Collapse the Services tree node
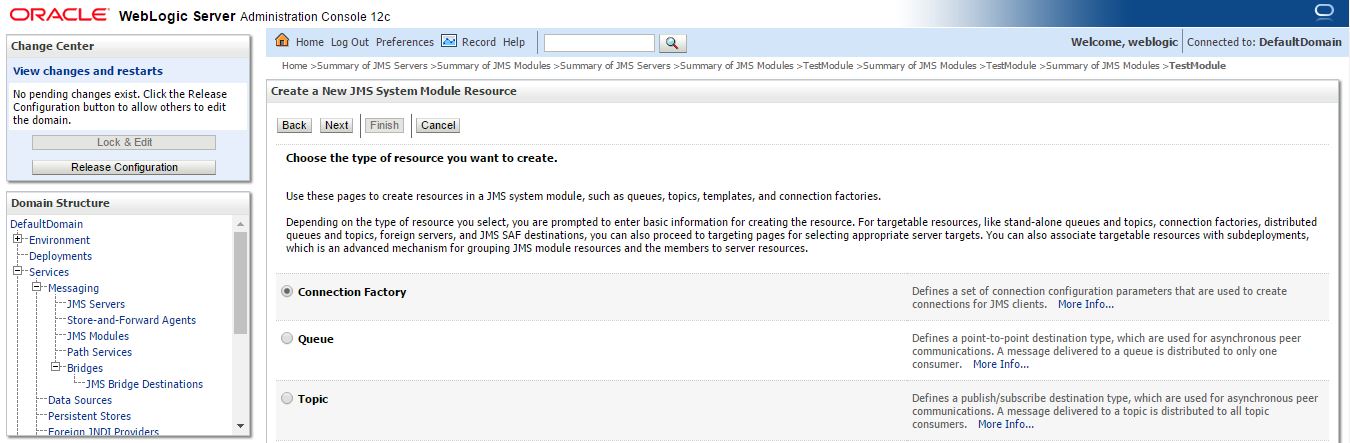The width and height of the screenshot is (1350, 443). tap(18, 272)
